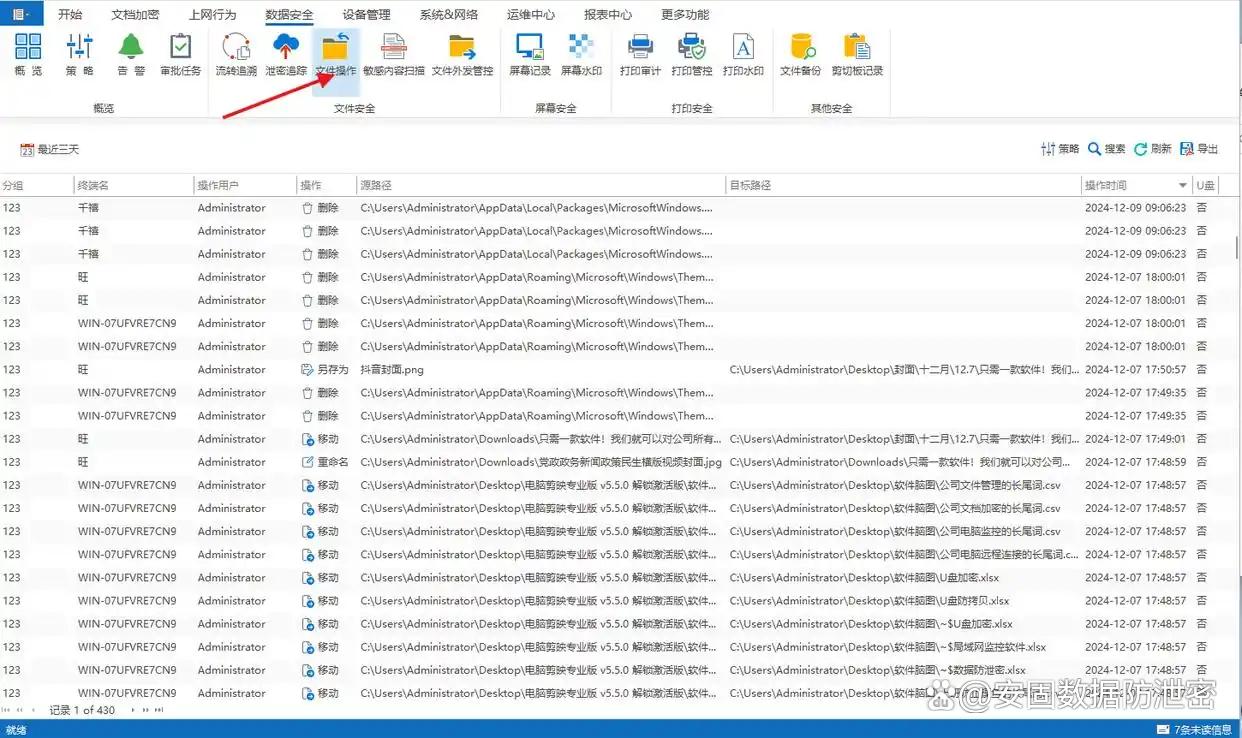Viewport: 1242px width, 738px height.
Task: Click the 导出 export button
Action: coord(1200,149)
